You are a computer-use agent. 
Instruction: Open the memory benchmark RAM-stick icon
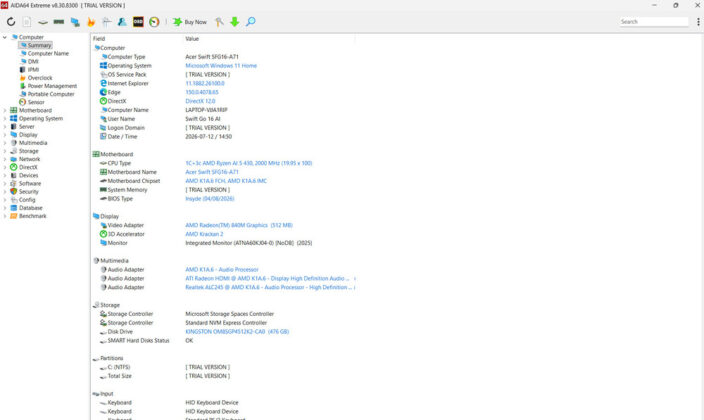coord(59,22)
